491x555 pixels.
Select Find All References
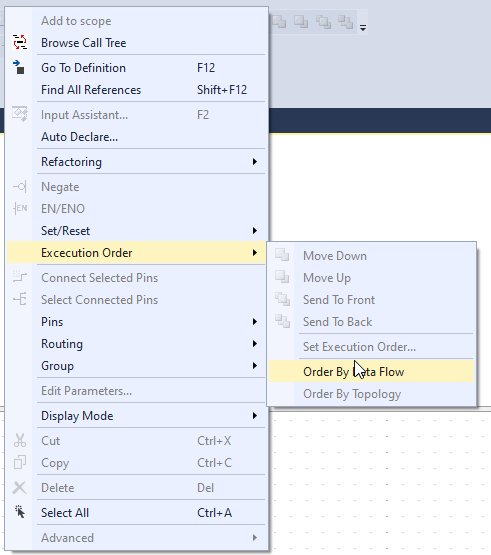pyautogui.click(x=136, y=90)
